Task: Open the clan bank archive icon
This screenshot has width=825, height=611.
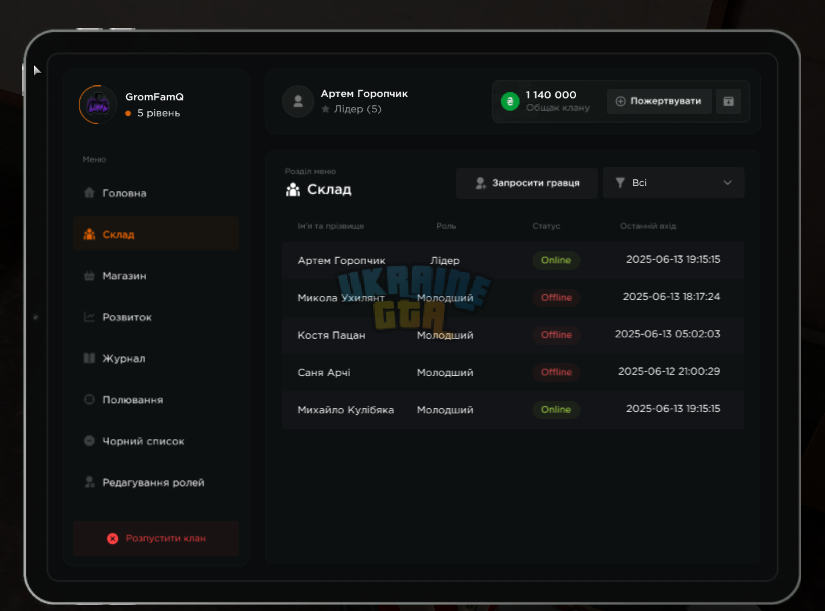Action: click(728, 101)
